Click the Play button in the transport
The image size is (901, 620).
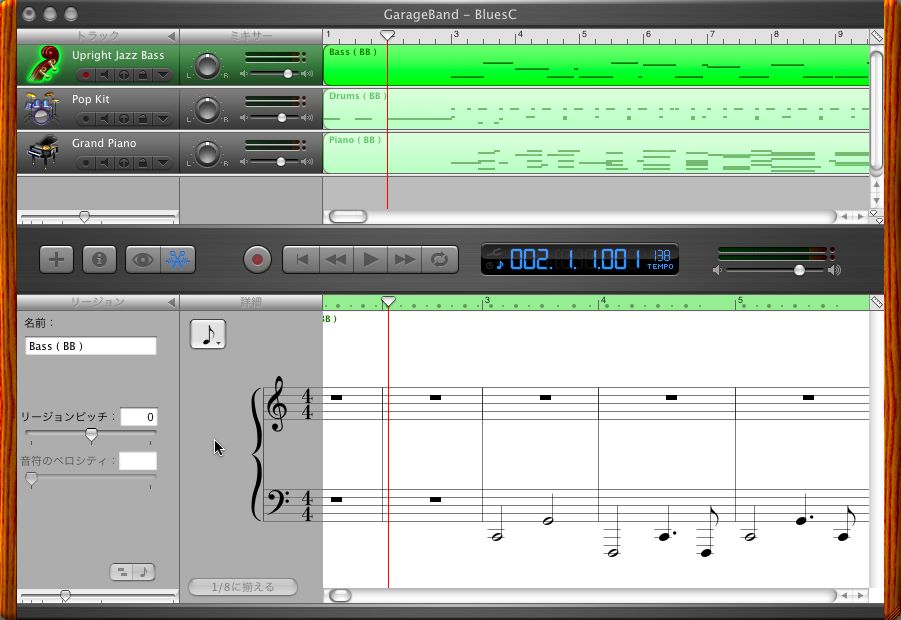pos(371,260)
